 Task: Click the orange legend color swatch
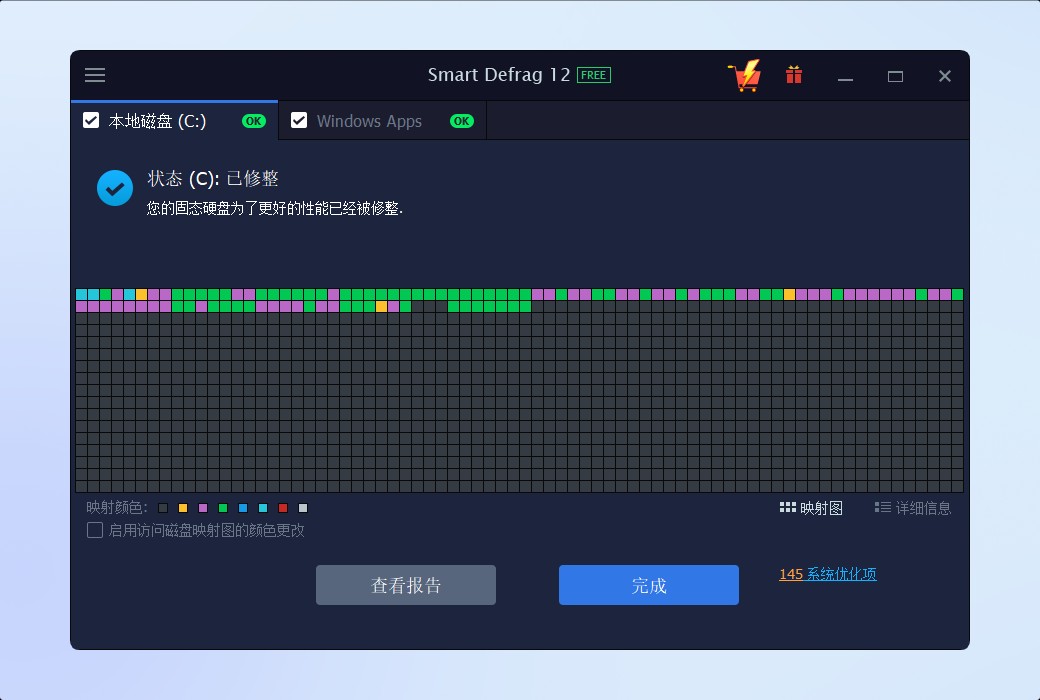pyautogui.click(x=183, y=508)
